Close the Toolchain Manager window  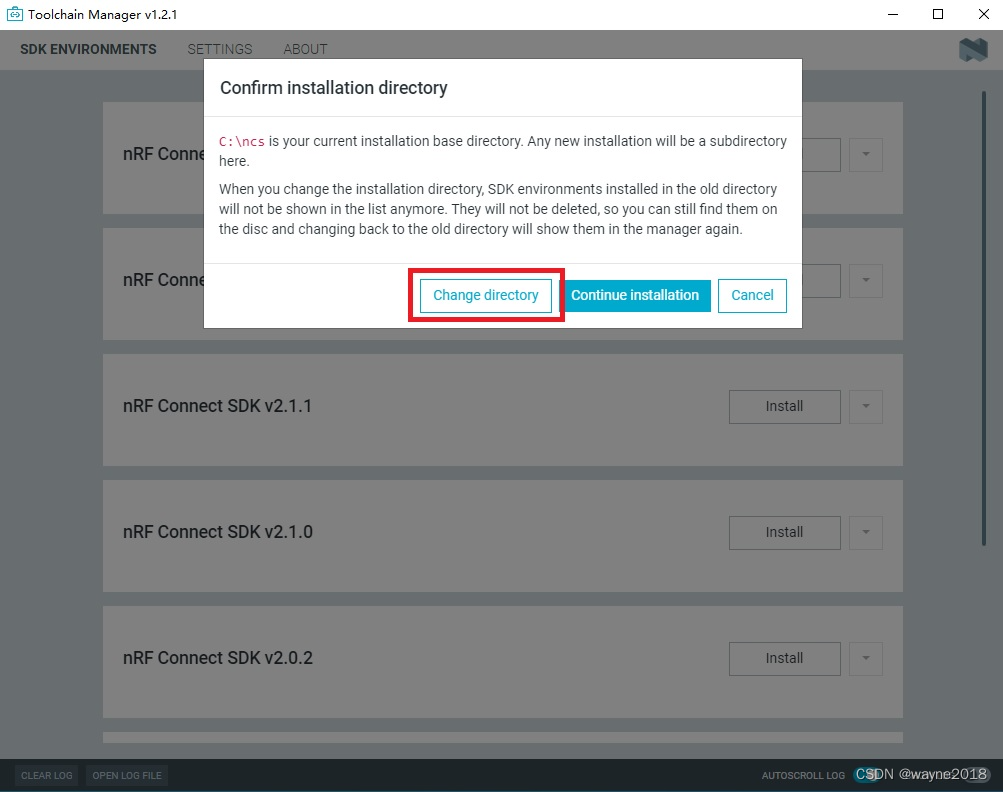984,14
